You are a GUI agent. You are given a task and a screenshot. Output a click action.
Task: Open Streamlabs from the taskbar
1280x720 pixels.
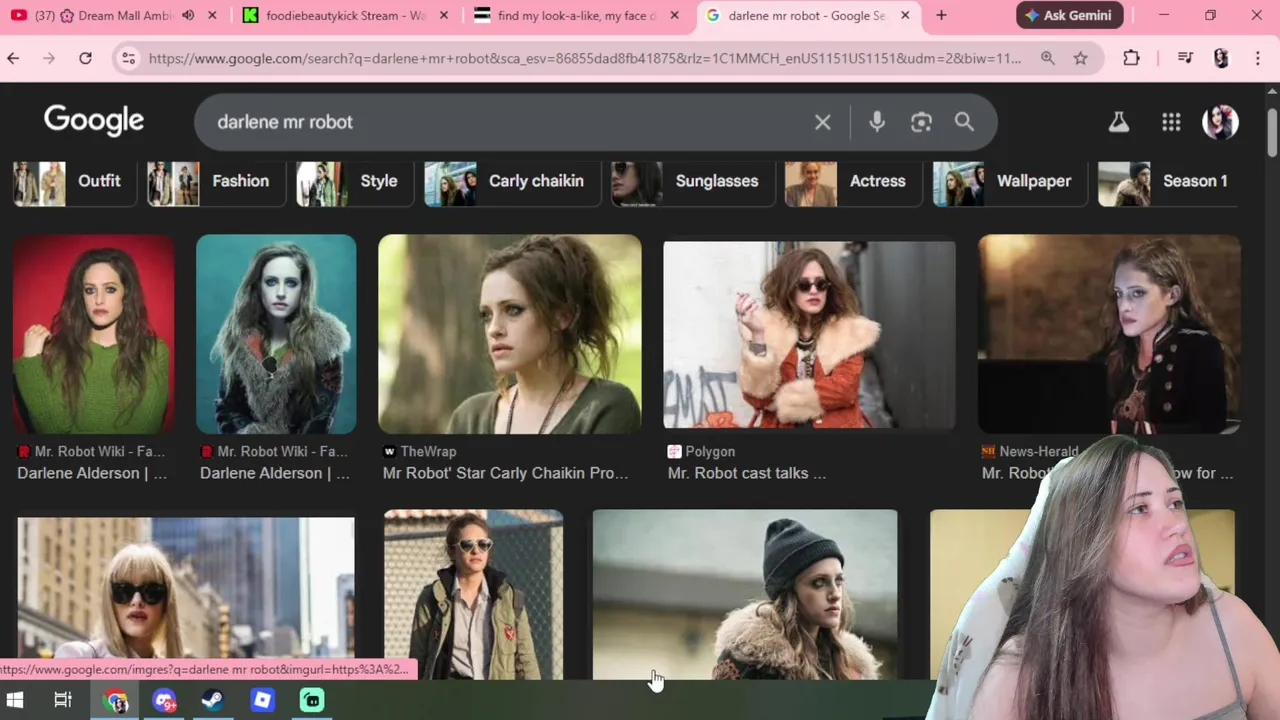pyautogui.click(x=312, y=700)
